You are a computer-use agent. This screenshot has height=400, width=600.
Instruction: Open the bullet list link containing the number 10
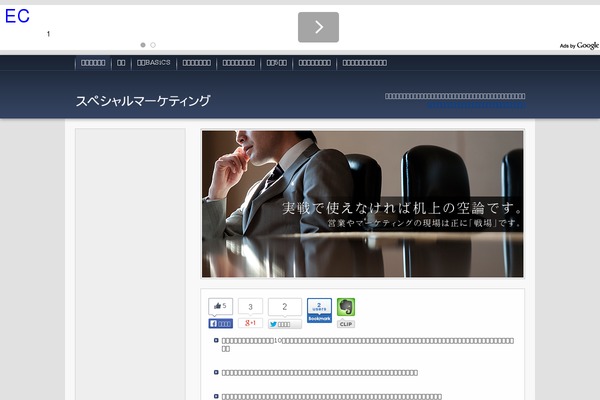pyautogui.click(x=367, y=344)
